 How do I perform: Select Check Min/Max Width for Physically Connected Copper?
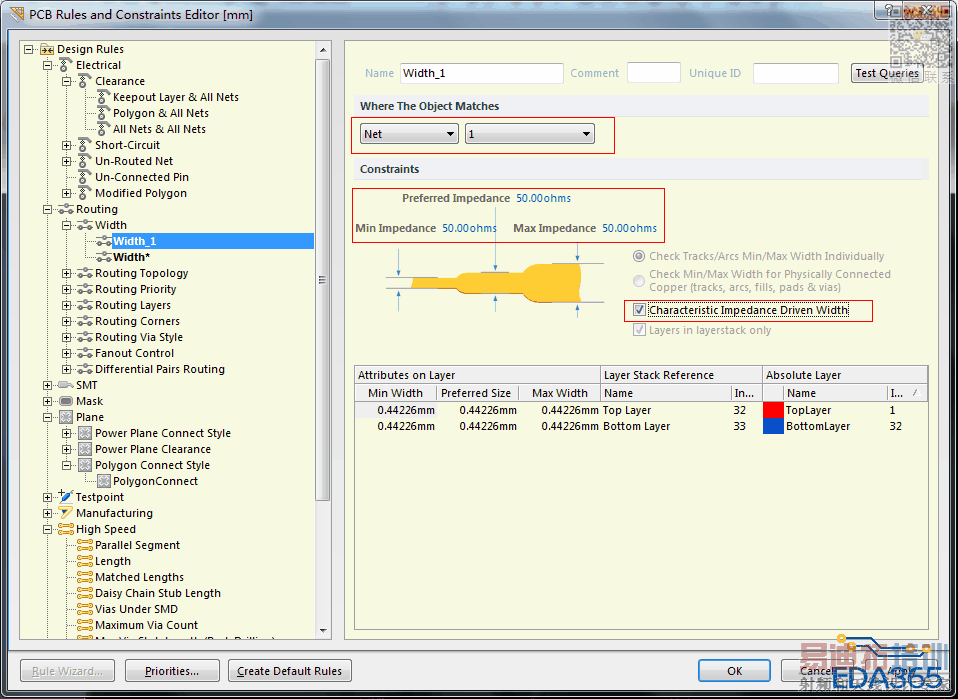pos(639,280)
